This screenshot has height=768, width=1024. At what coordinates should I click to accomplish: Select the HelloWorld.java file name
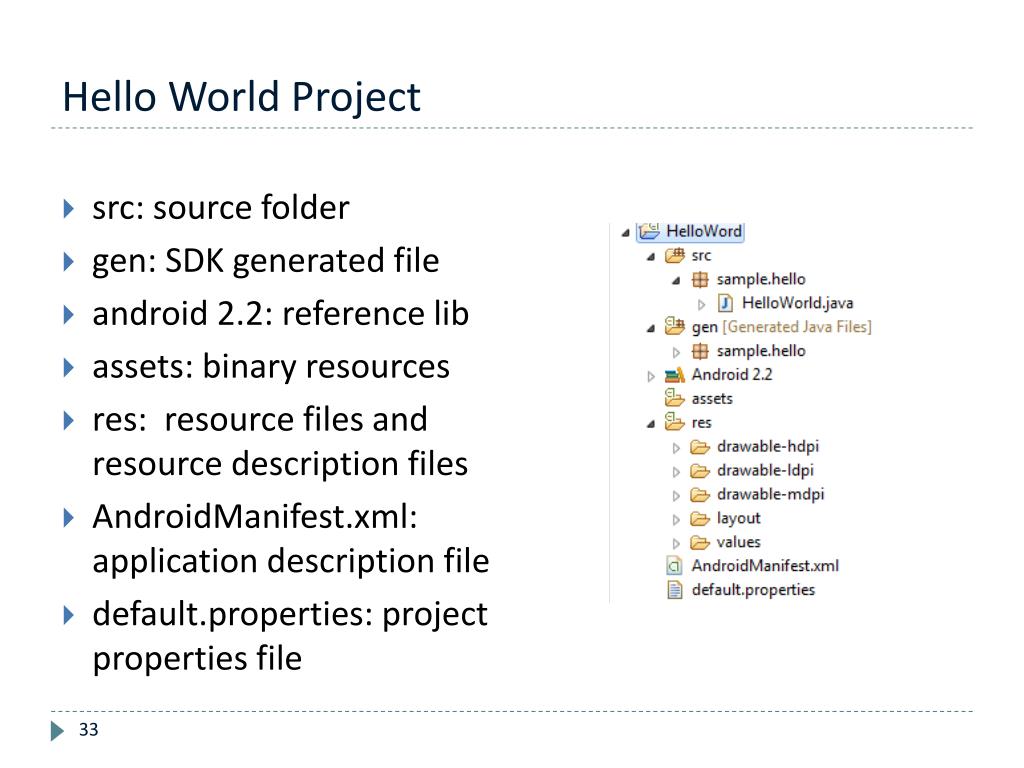[797, 303]
